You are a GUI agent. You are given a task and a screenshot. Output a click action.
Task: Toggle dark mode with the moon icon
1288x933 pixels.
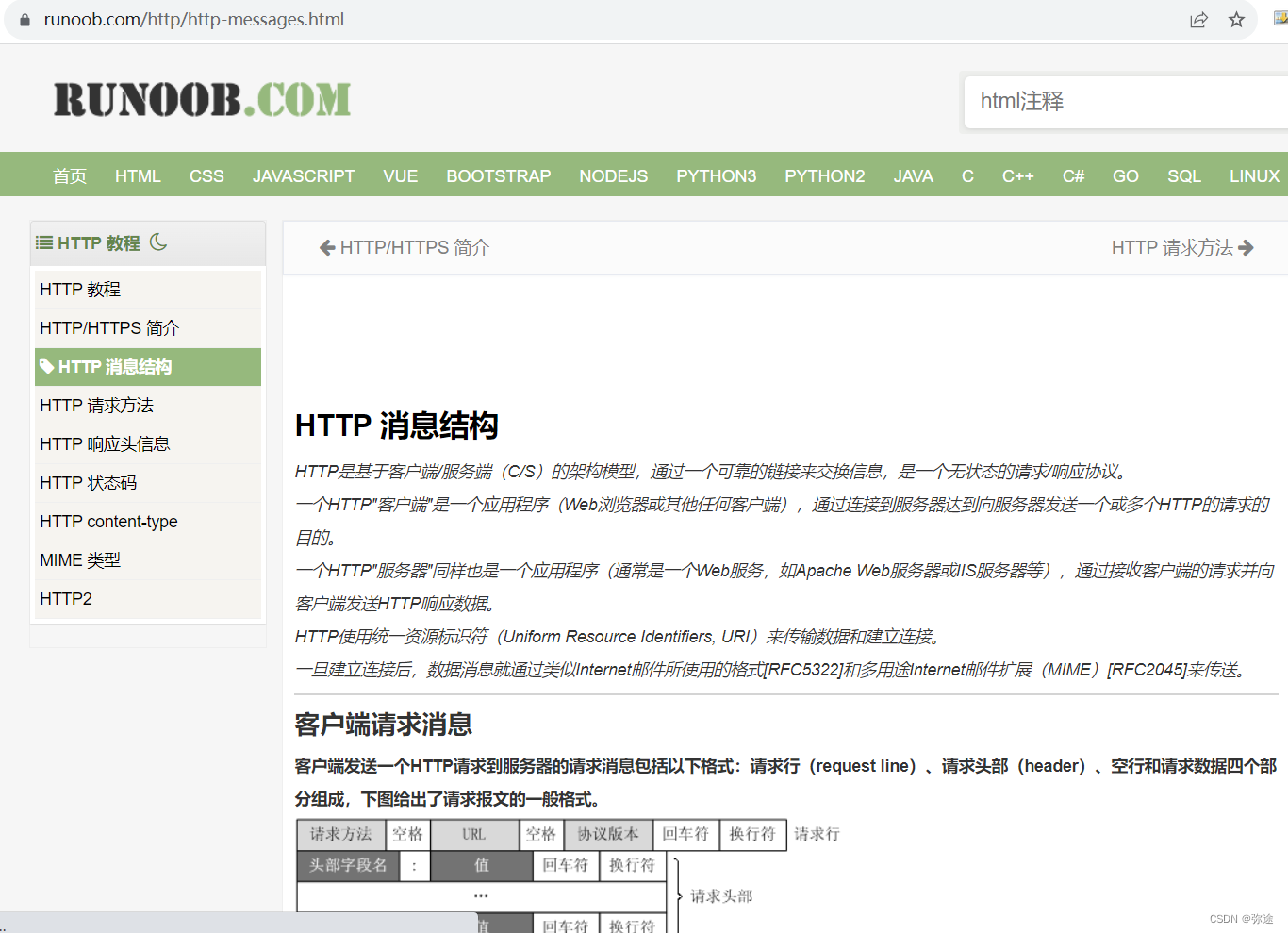(159, 242)
